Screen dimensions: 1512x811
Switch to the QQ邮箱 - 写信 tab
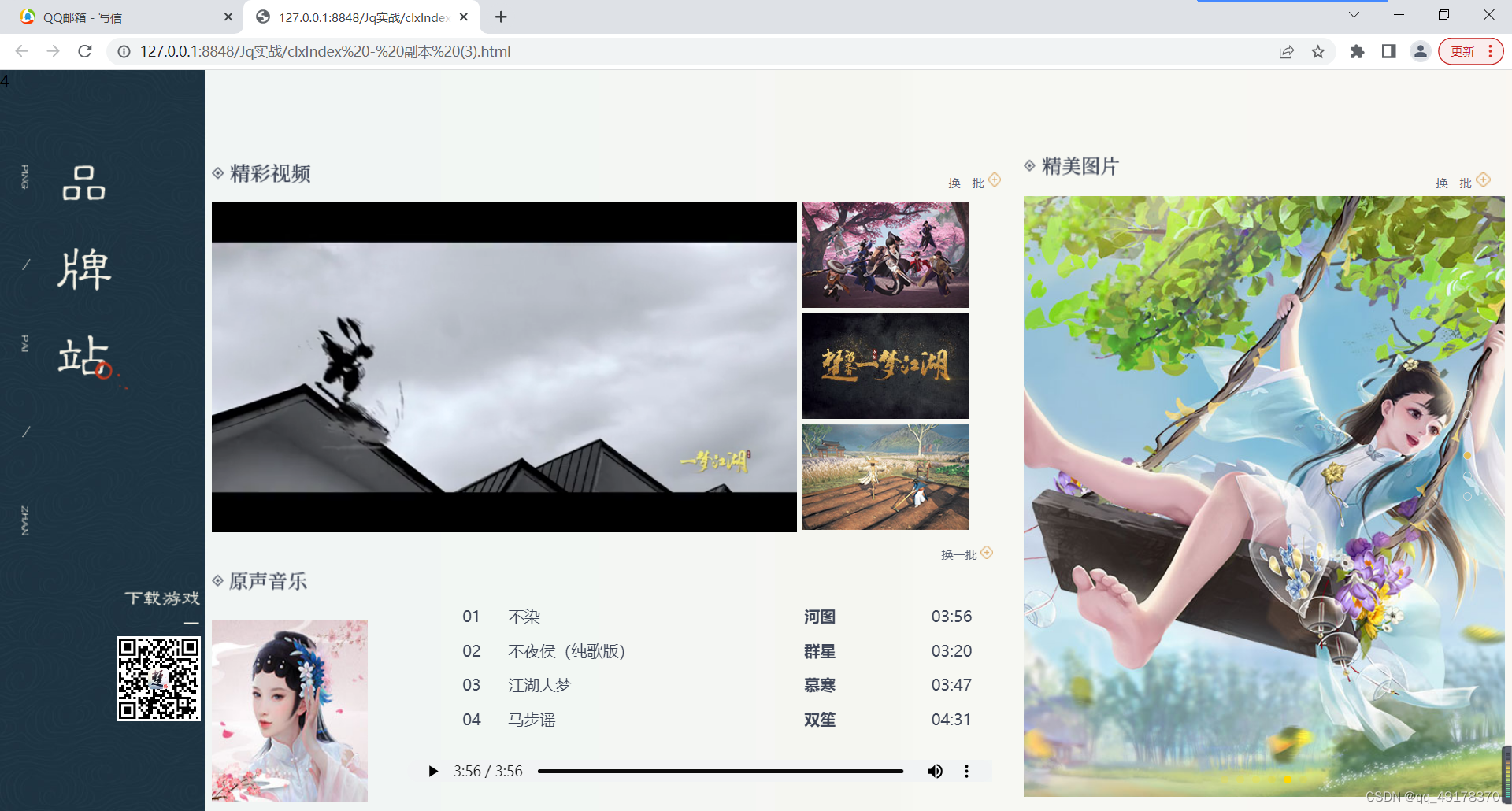(118, 17)
